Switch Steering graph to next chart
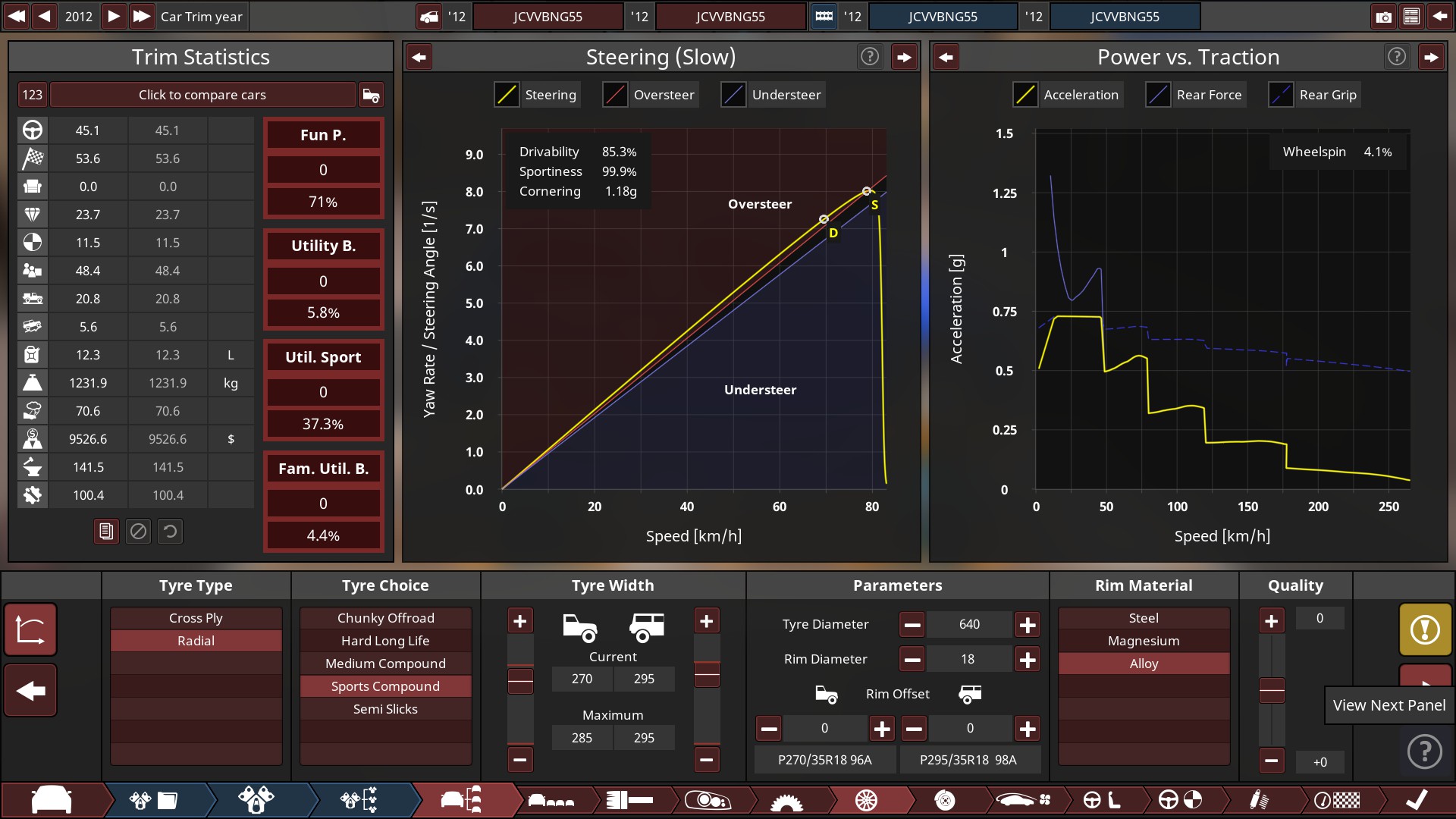 point(904,57)
